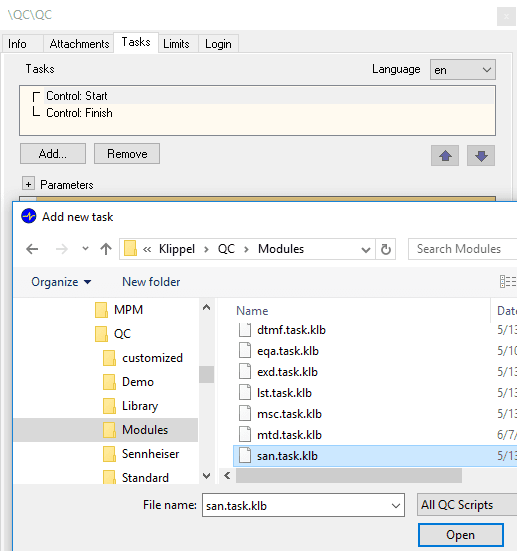Open the Language dropdown
Image resolution: width=517 pixels, height=551 pixels.
(463, 70)
